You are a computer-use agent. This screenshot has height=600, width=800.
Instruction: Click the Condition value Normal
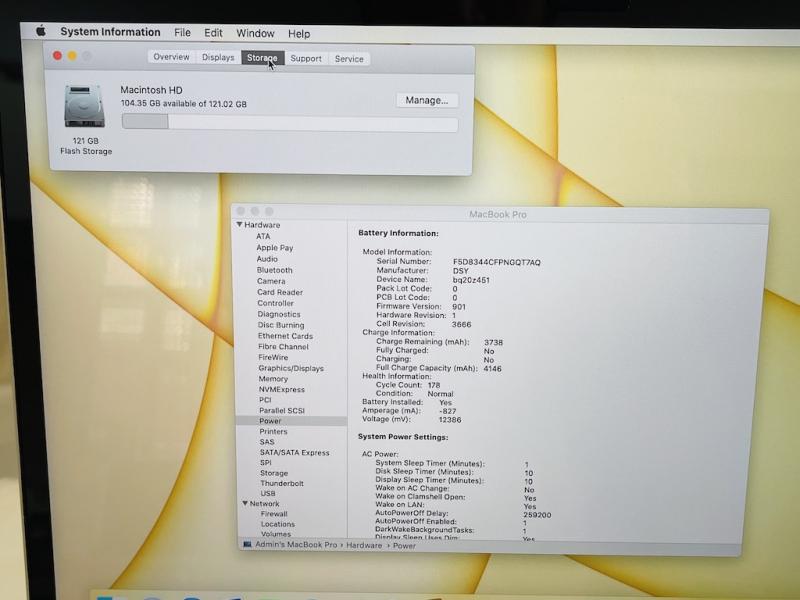[x=440, y=394]
